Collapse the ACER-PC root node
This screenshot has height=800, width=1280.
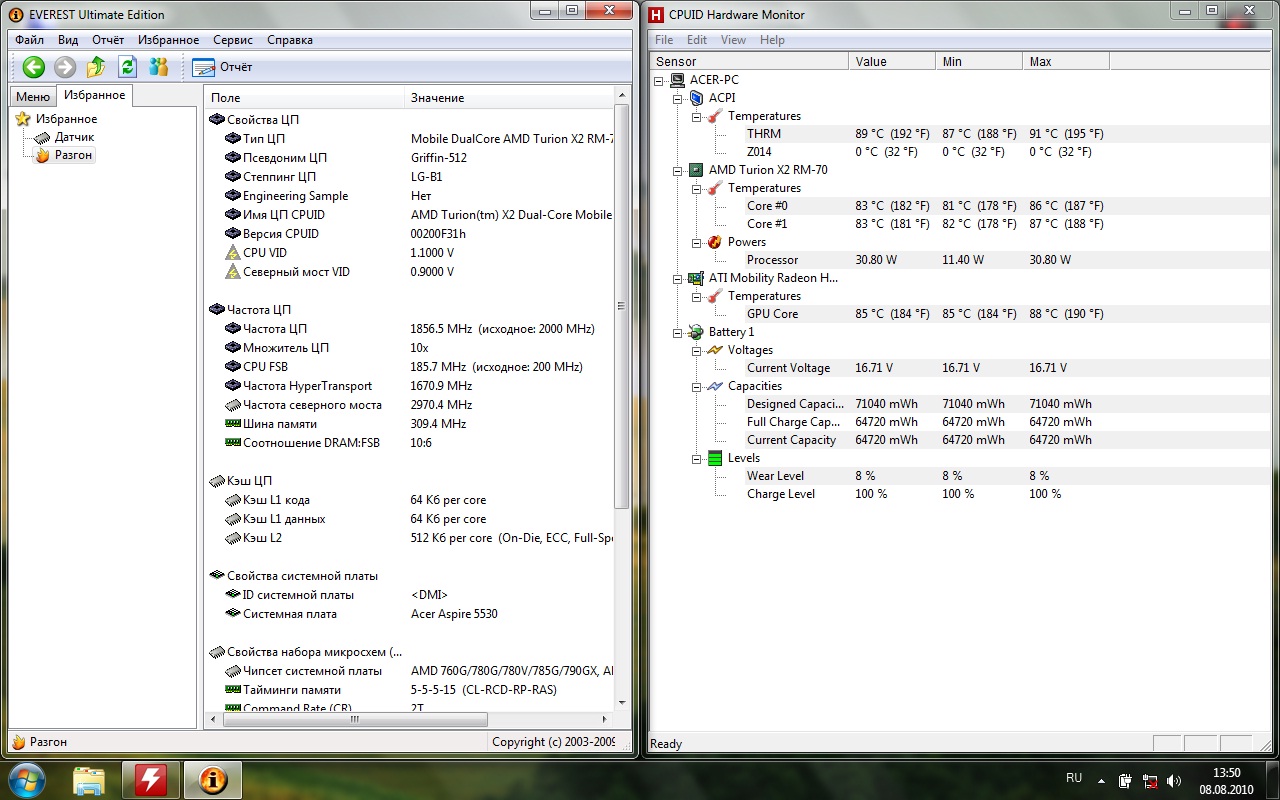659,80
